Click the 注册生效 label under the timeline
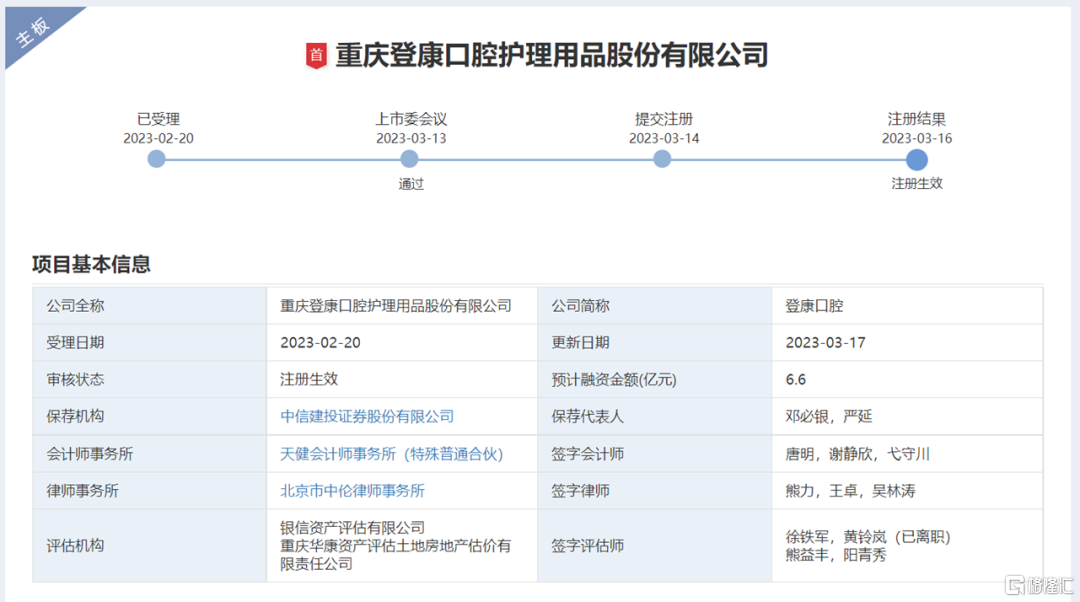The width and height of the screenshot is (1080, 602). pyautogui.click(x=917, y=183)
